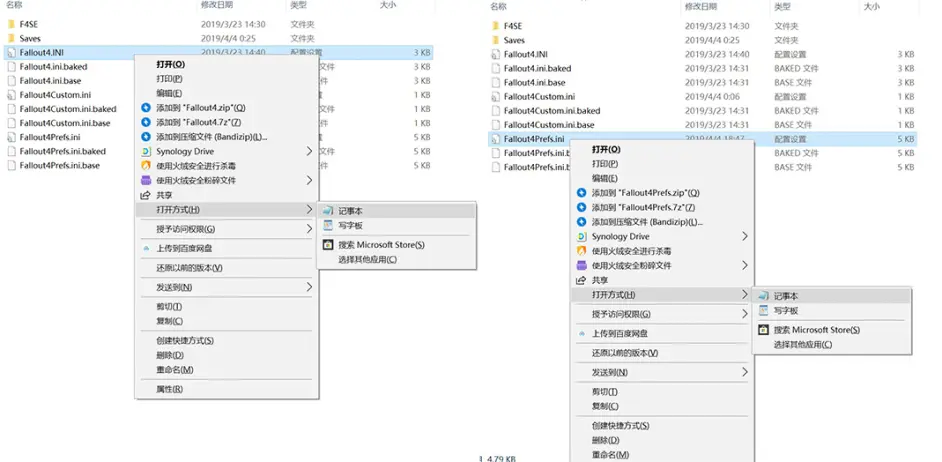942x462 pixels.
Task: Expand 使用火绒安全粉碎文件 arrow in Fallout4Prefs.ini menu
Action: [745, 266]
